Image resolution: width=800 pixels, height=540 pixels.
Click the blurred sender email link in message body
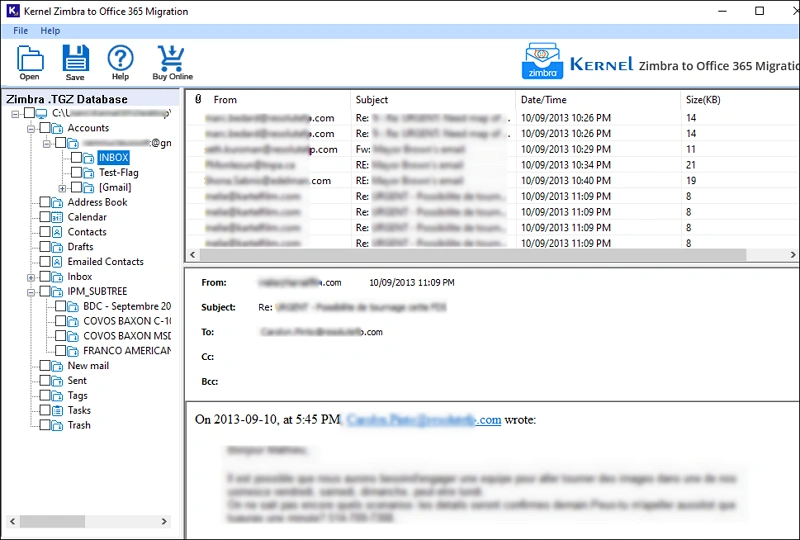pos(423,420)
